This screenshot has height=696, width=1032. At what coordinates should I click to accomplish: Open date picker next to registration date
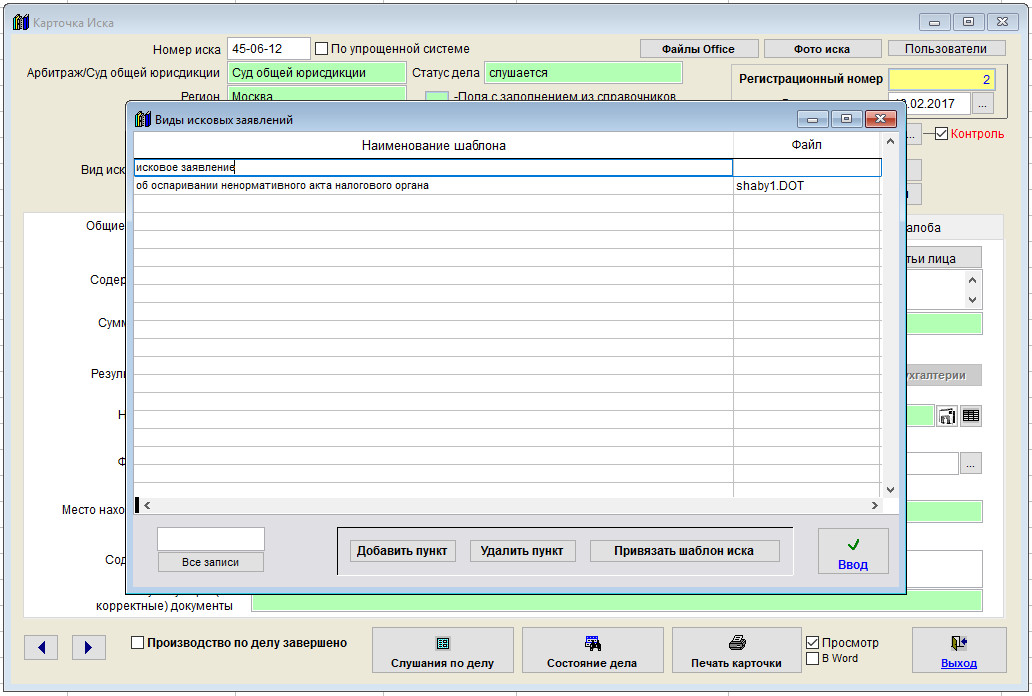tap(984, 103)
